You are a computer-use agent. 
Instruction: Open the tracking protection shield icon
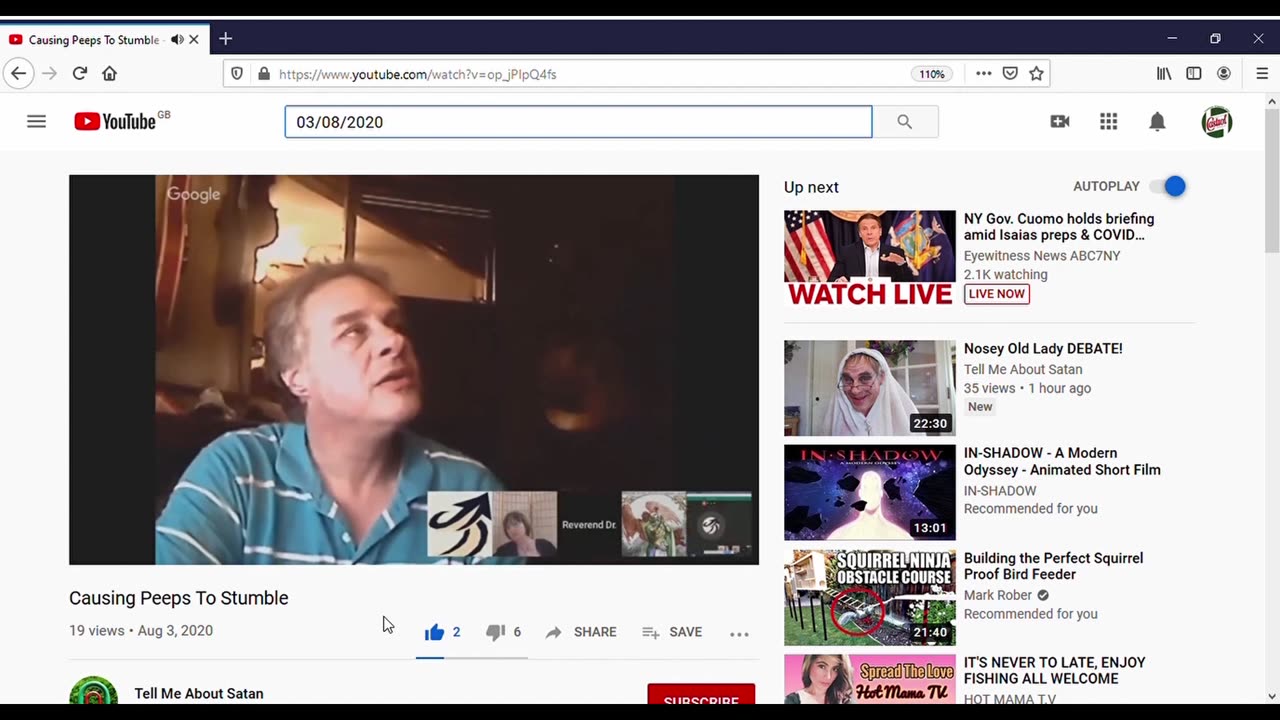(237, 74)
